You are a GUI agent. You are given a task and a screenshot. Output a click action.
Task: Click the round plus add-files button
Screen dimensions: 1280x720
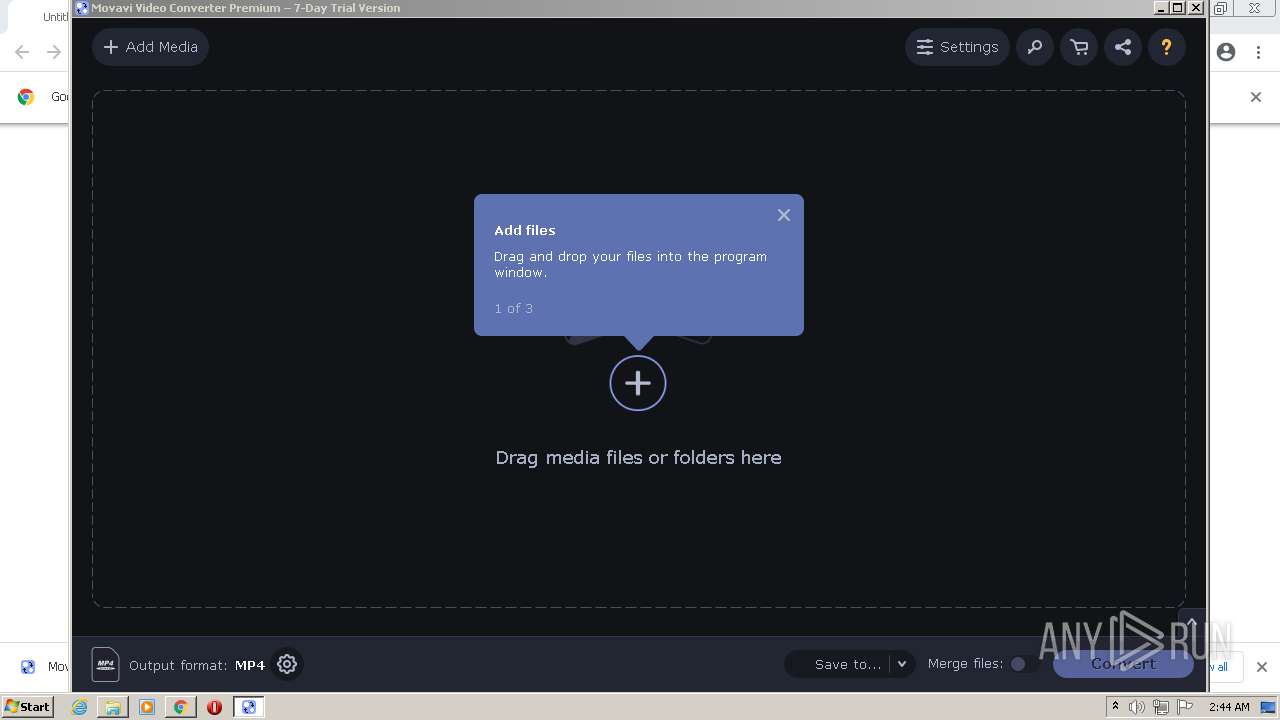point(638,383)
